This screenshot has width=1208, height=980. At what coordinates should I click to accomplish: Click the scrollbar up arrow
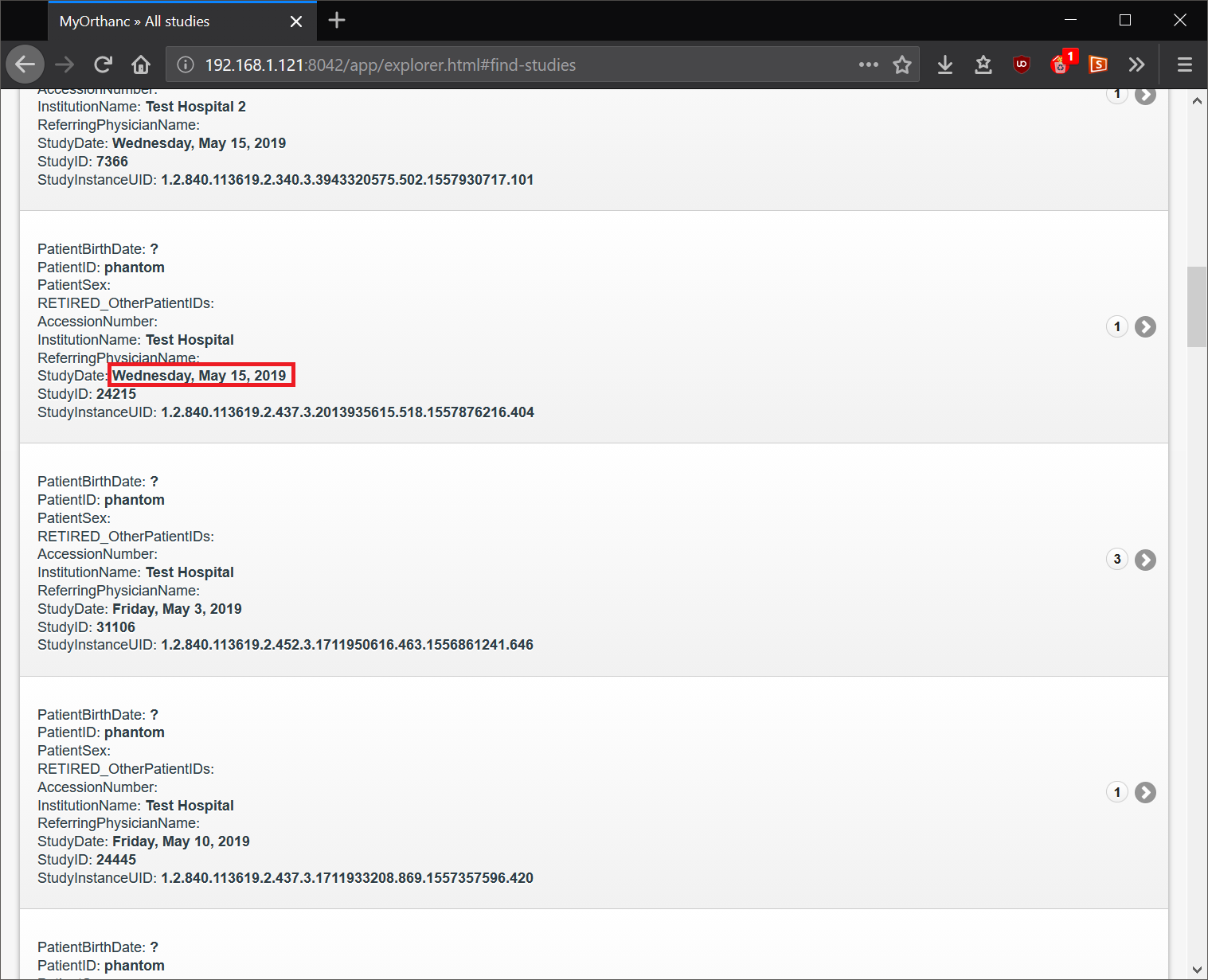click(x=1196, y=101)
